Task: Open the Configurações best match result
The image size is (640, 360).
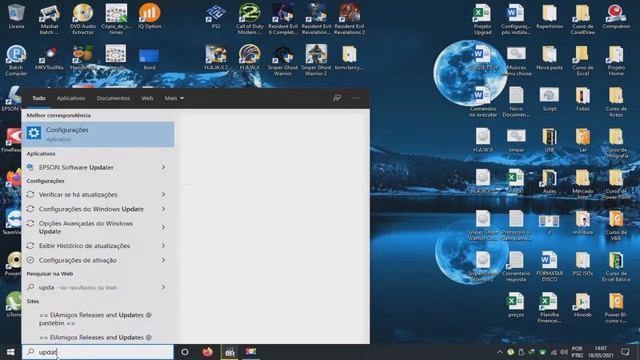Action: point(98,134)
